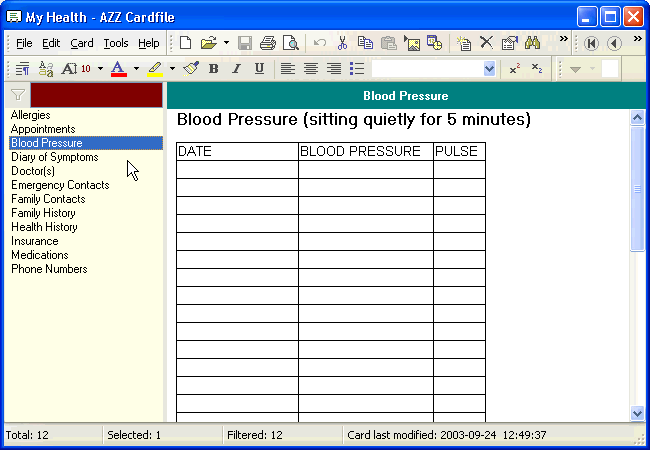
Task: Toggle superscript formatting
Action: pyautogui.click(x=514, y=68)
